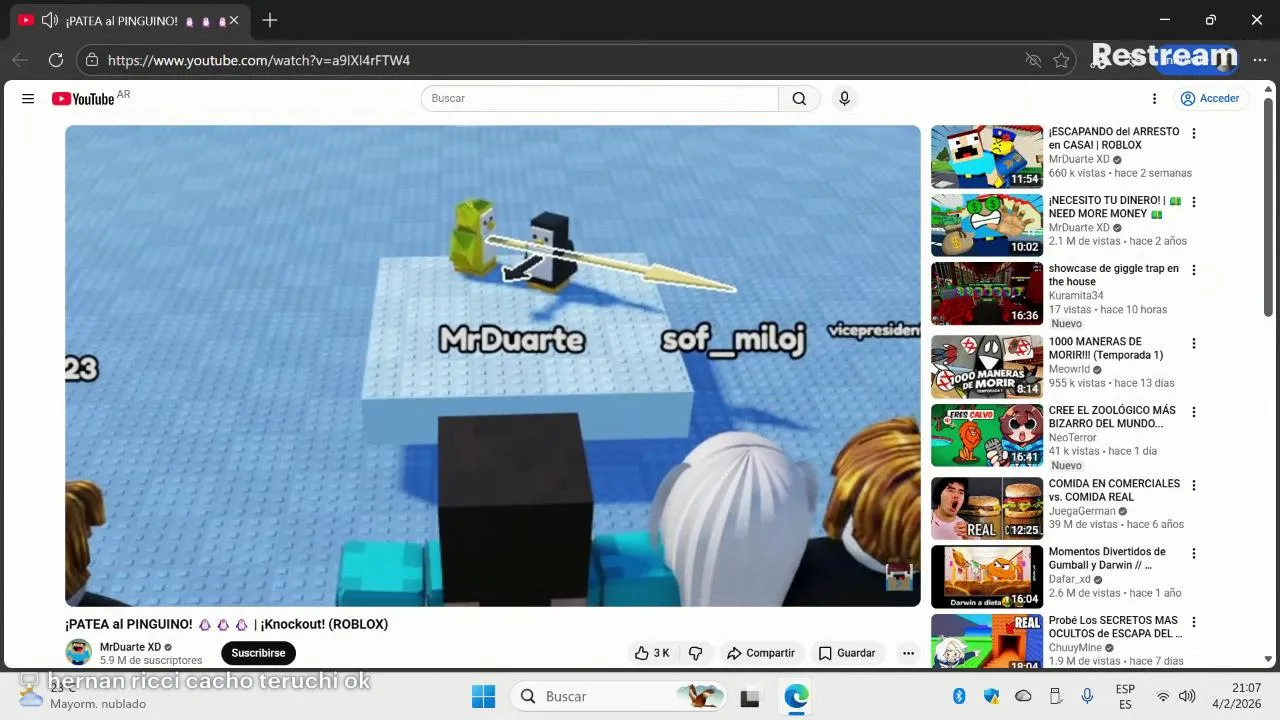Click title Probé Los SECRETOS MAS OCULTOS

tap(1116, 627)
